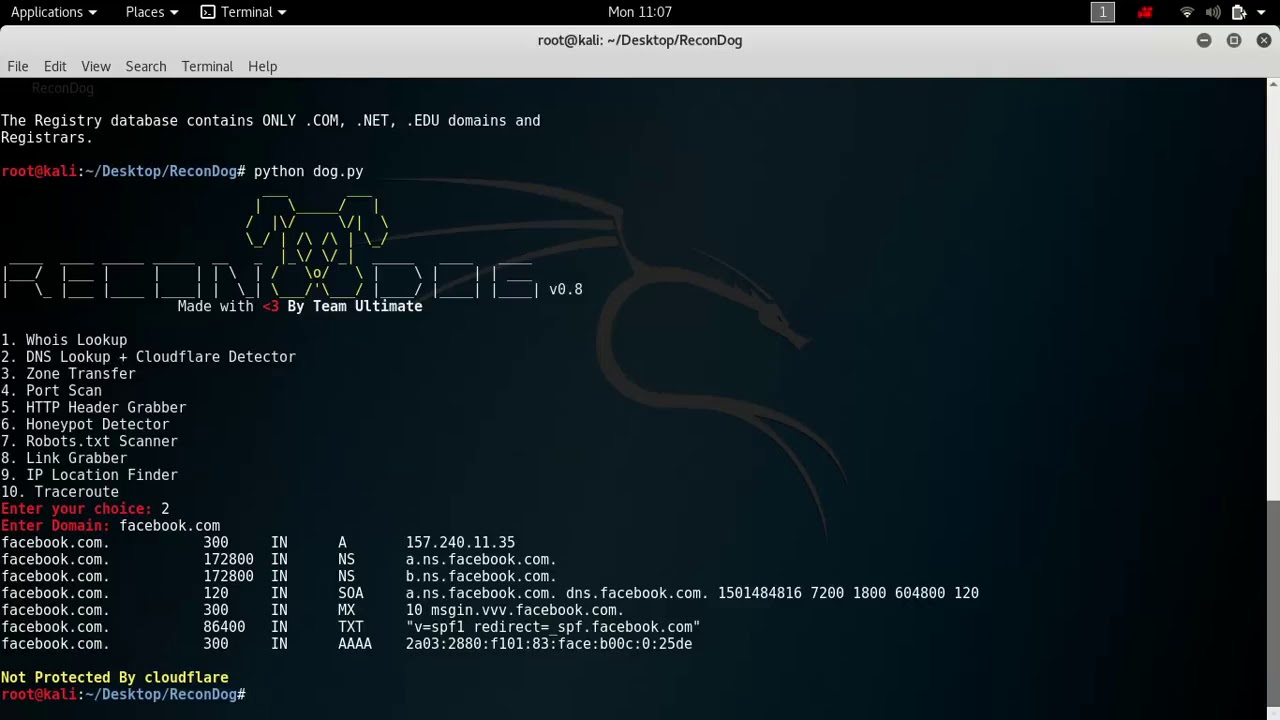
Task: Click the volume speaker icon
Action: (x=1213, y=12)
